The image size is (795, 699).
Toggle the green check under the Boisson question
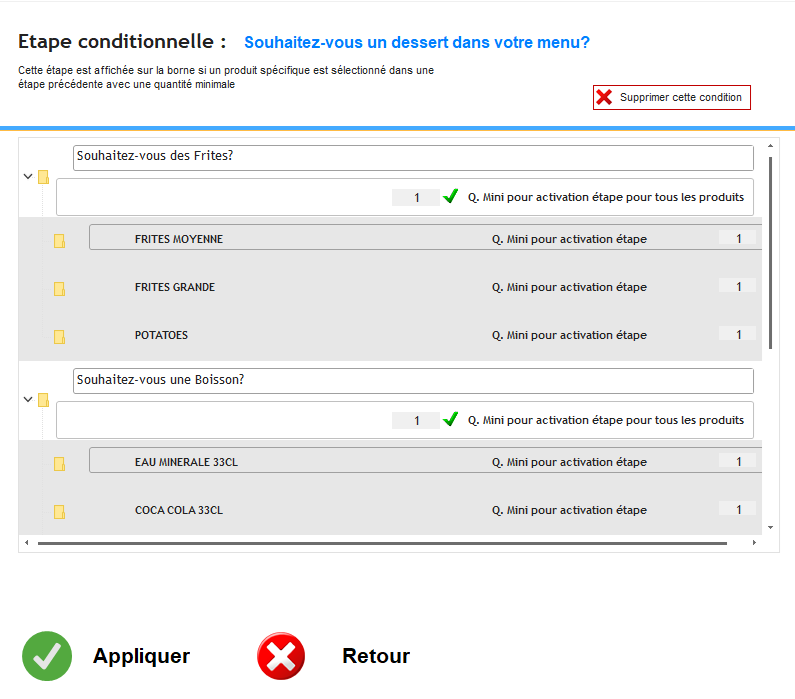click(x=451, y=420)
